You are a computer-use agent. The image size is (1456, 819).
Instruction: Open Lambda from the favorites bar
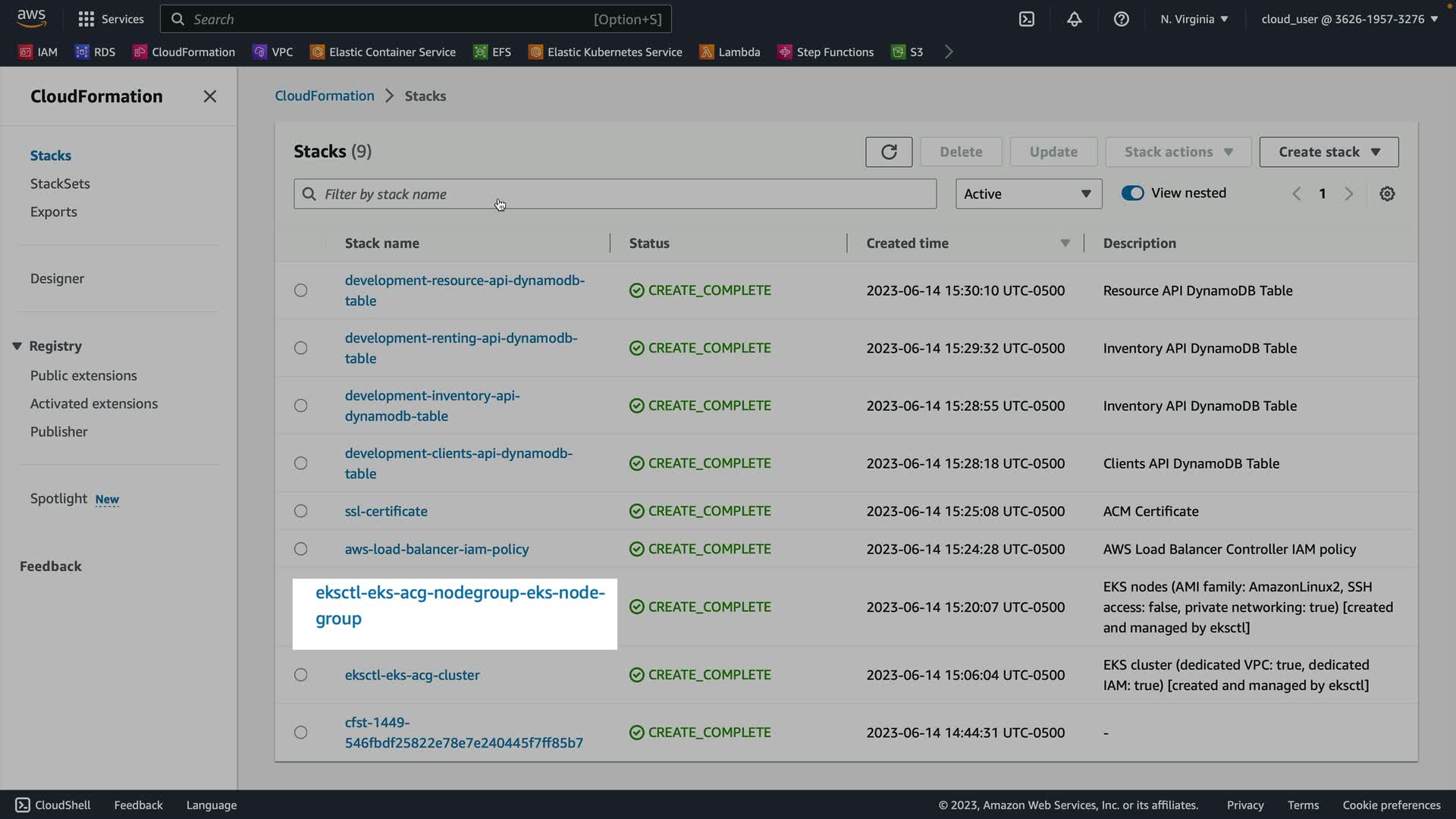point(730,52)
